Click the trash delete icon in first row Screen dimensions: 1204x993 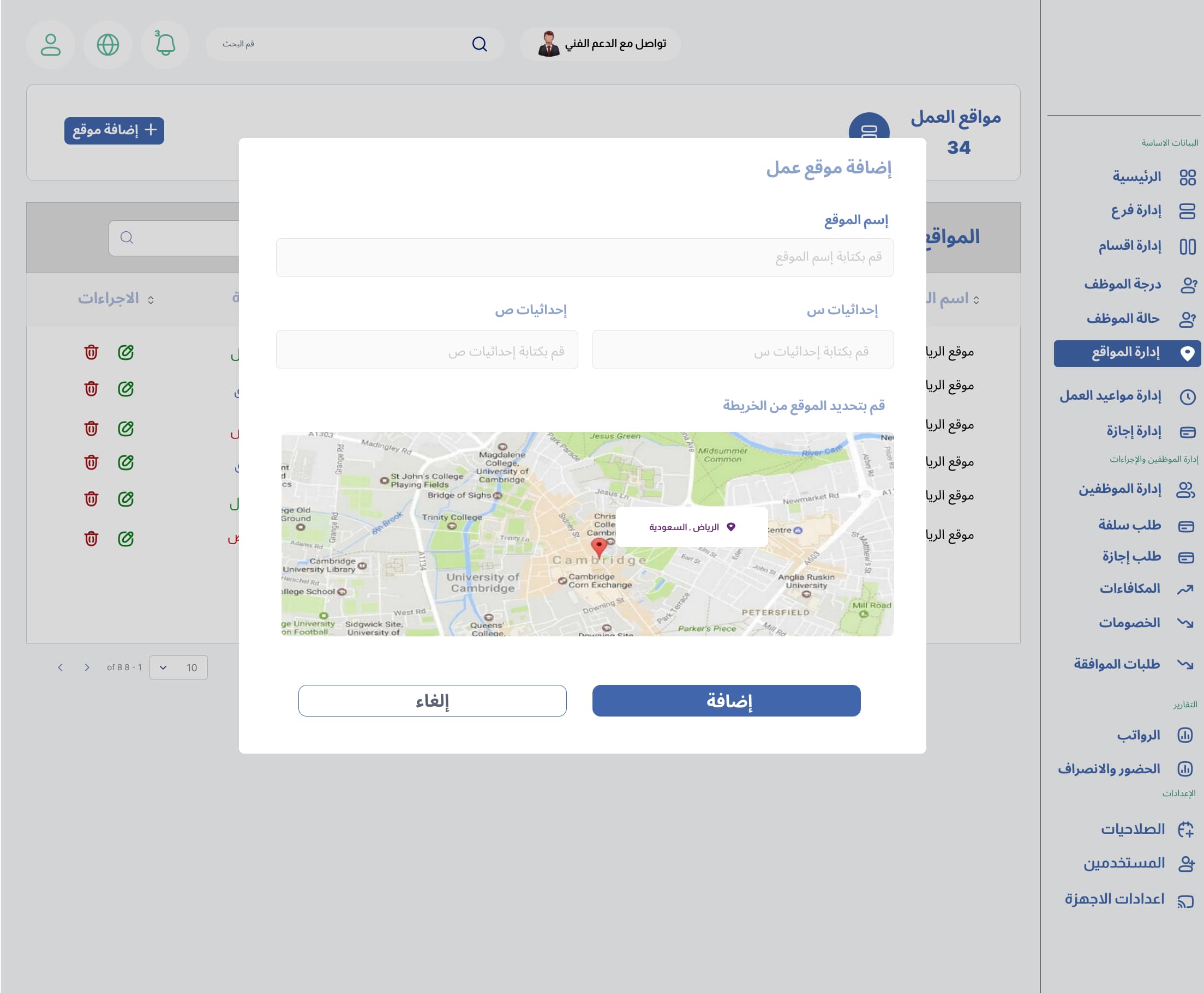(x=92, y=353)
